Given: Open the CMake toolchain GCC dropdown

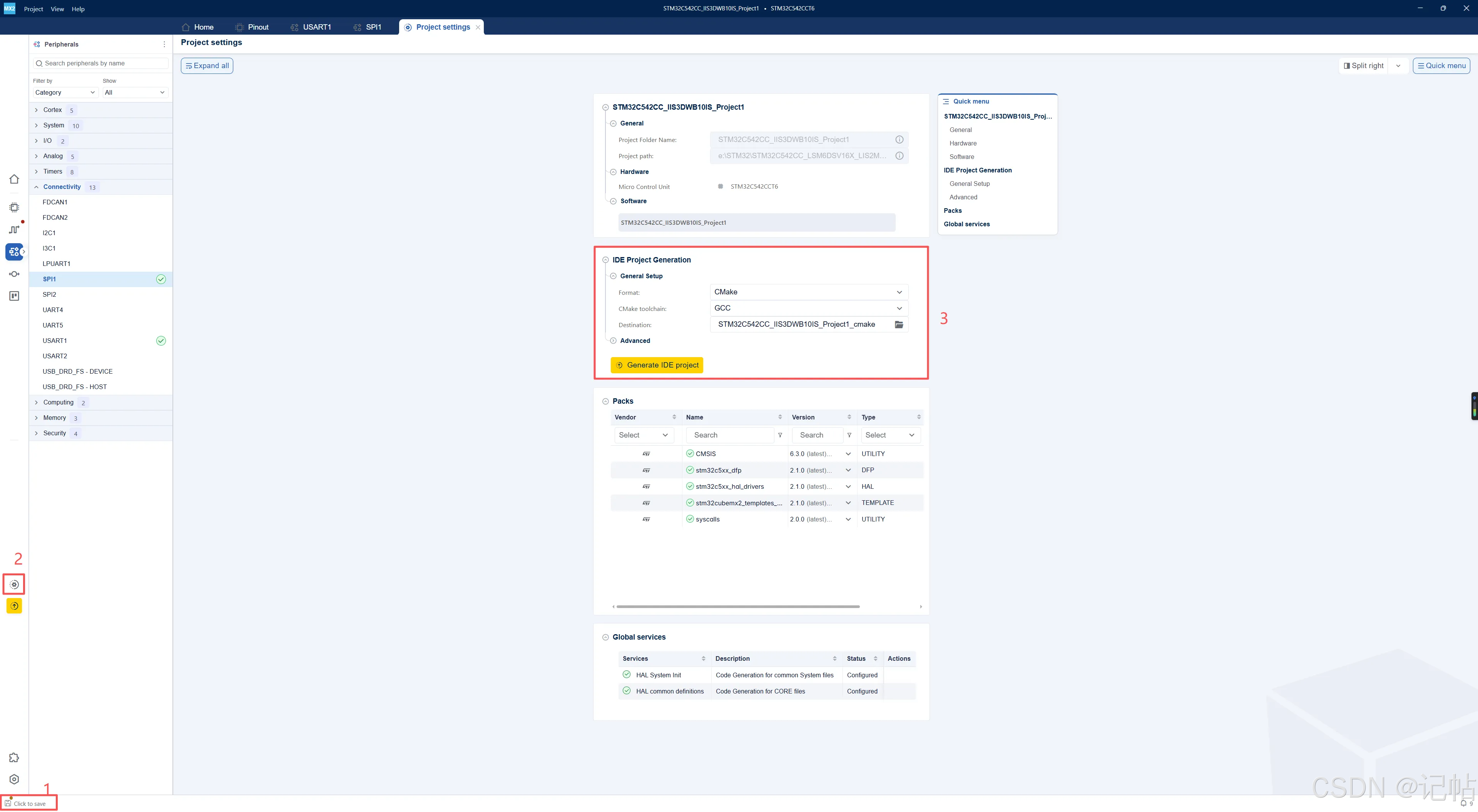Looking at the screenshot, I should pyautogui.click(x=809, y=308).
